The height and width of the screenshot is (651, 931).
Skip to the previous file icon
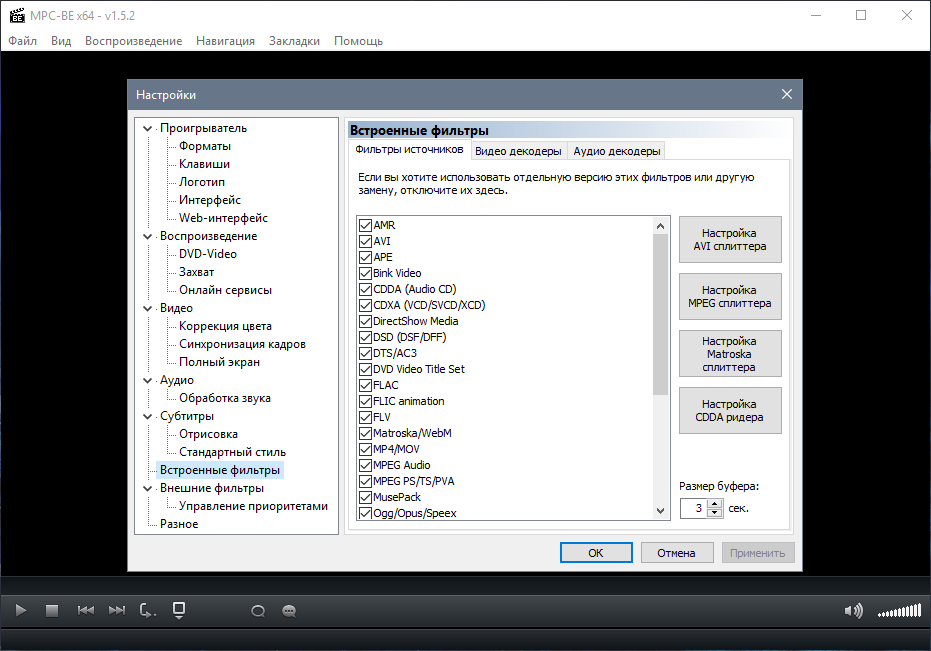[x=86, y=610]
